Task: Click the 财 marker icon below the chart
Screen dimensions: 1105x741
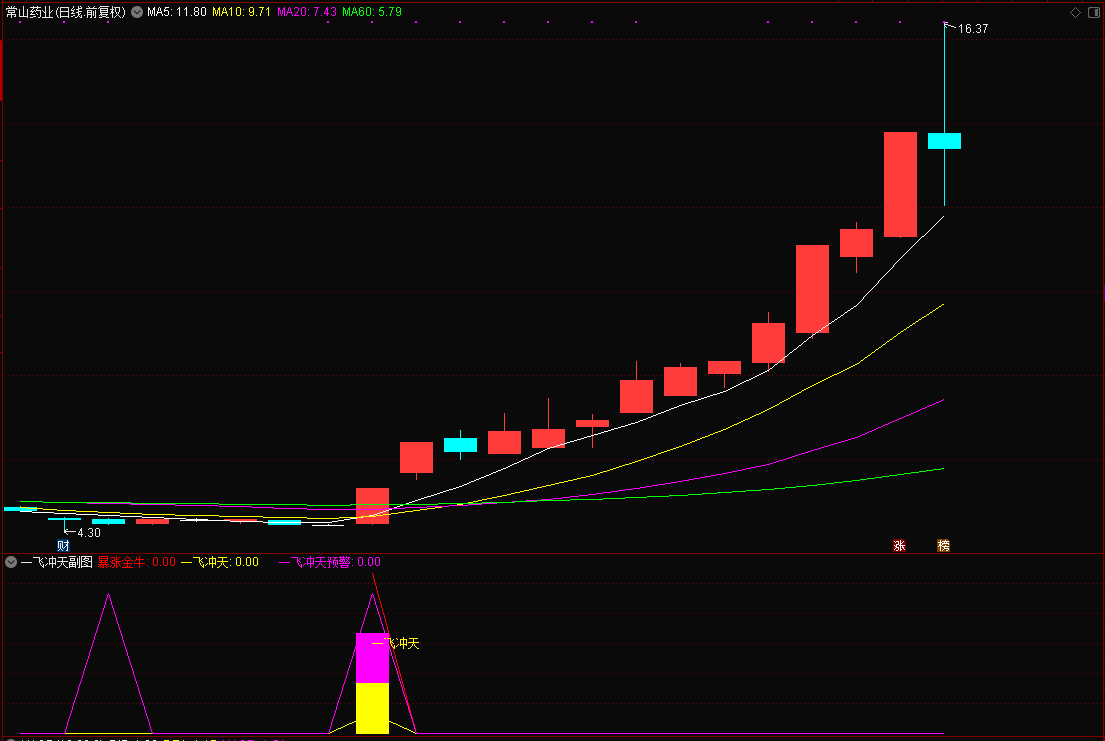Action: click(x=63, y=545)
